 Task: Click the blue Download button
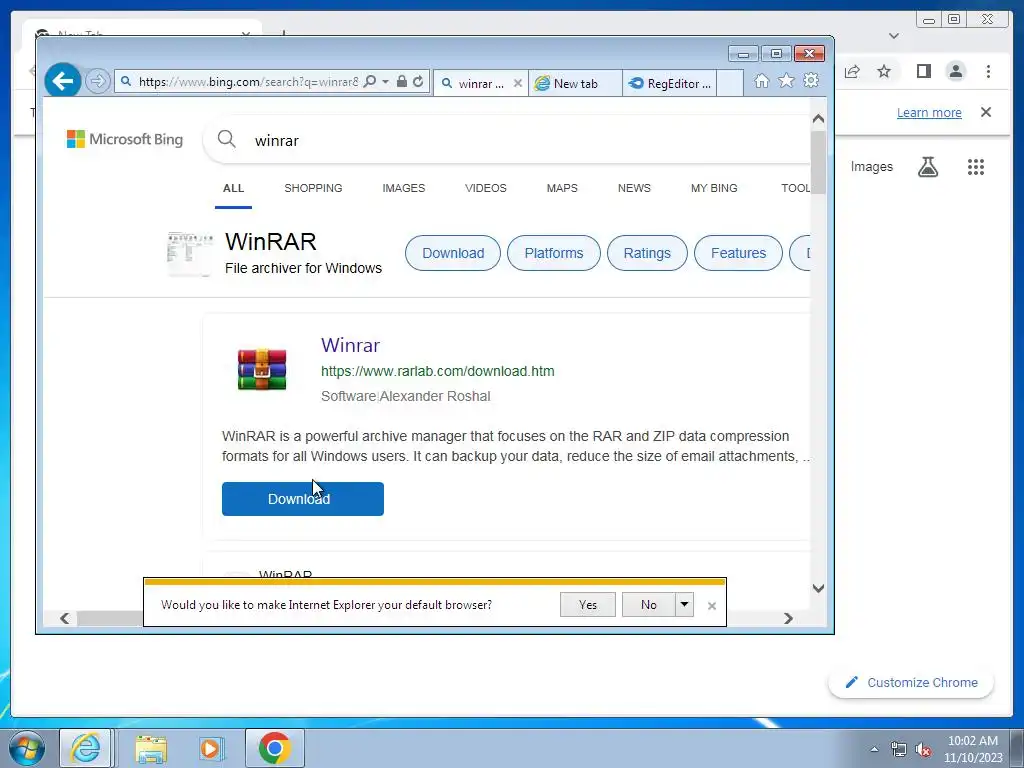(302, 499)
